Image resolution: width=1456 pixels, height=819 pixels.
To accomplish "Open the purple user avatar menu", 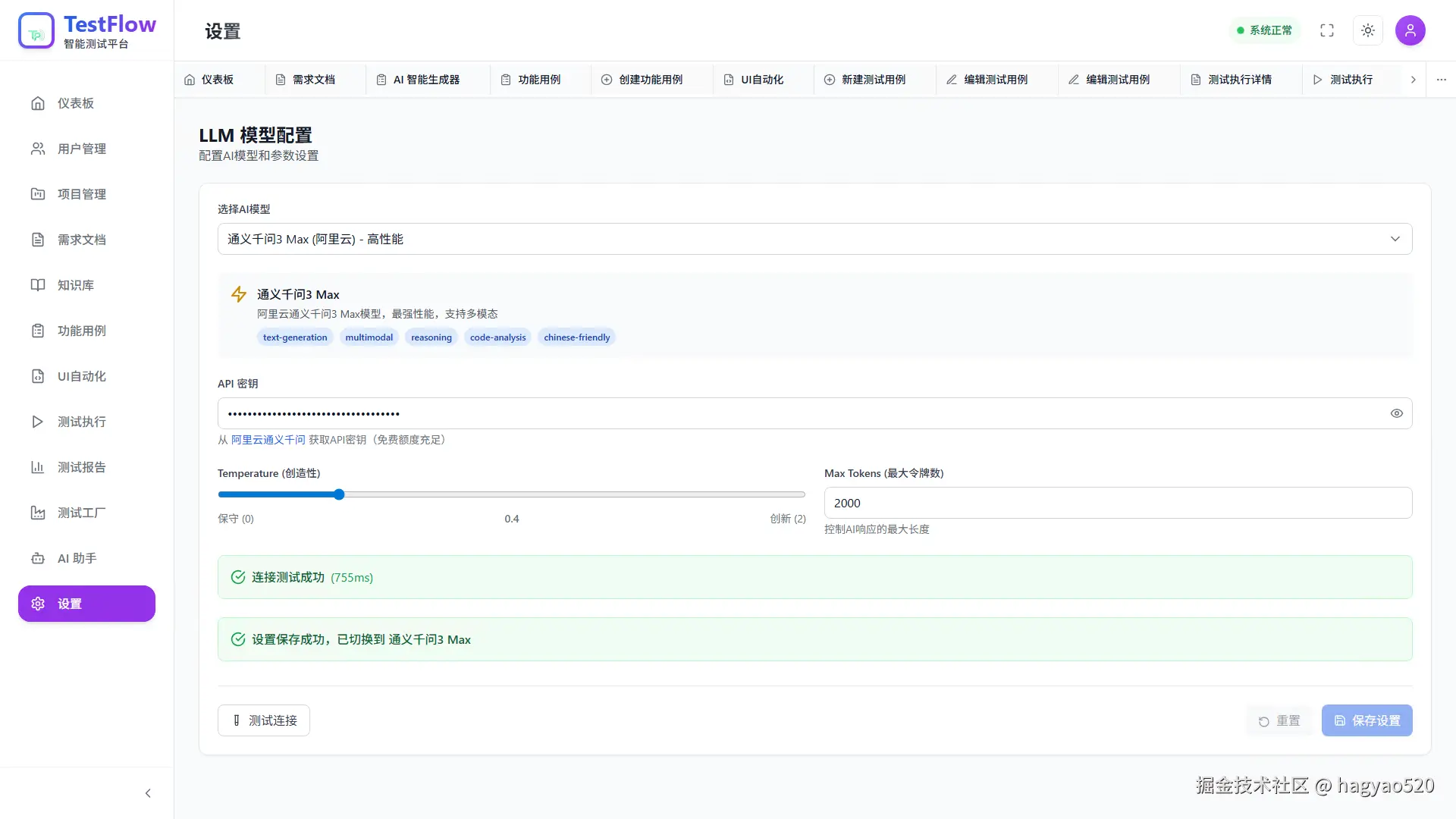I will [x=1410, y=30].
